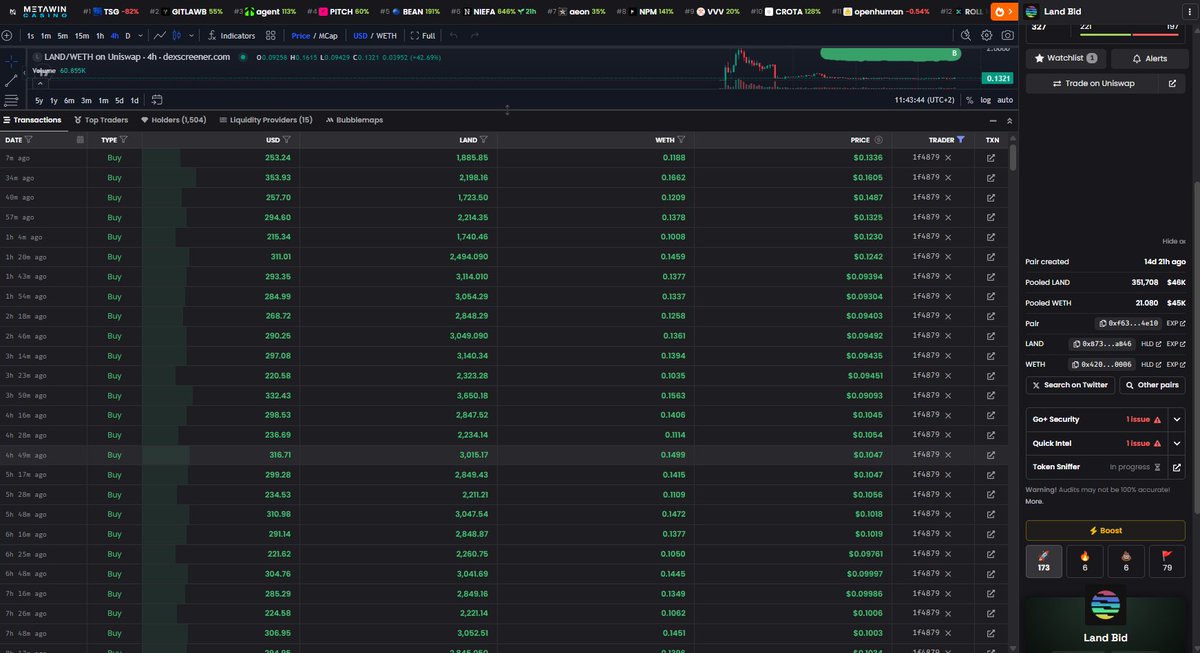Collapse the volume indicator legend arrow
Image resolution: width=1200 pixels, height=653 pixels.
40,84
